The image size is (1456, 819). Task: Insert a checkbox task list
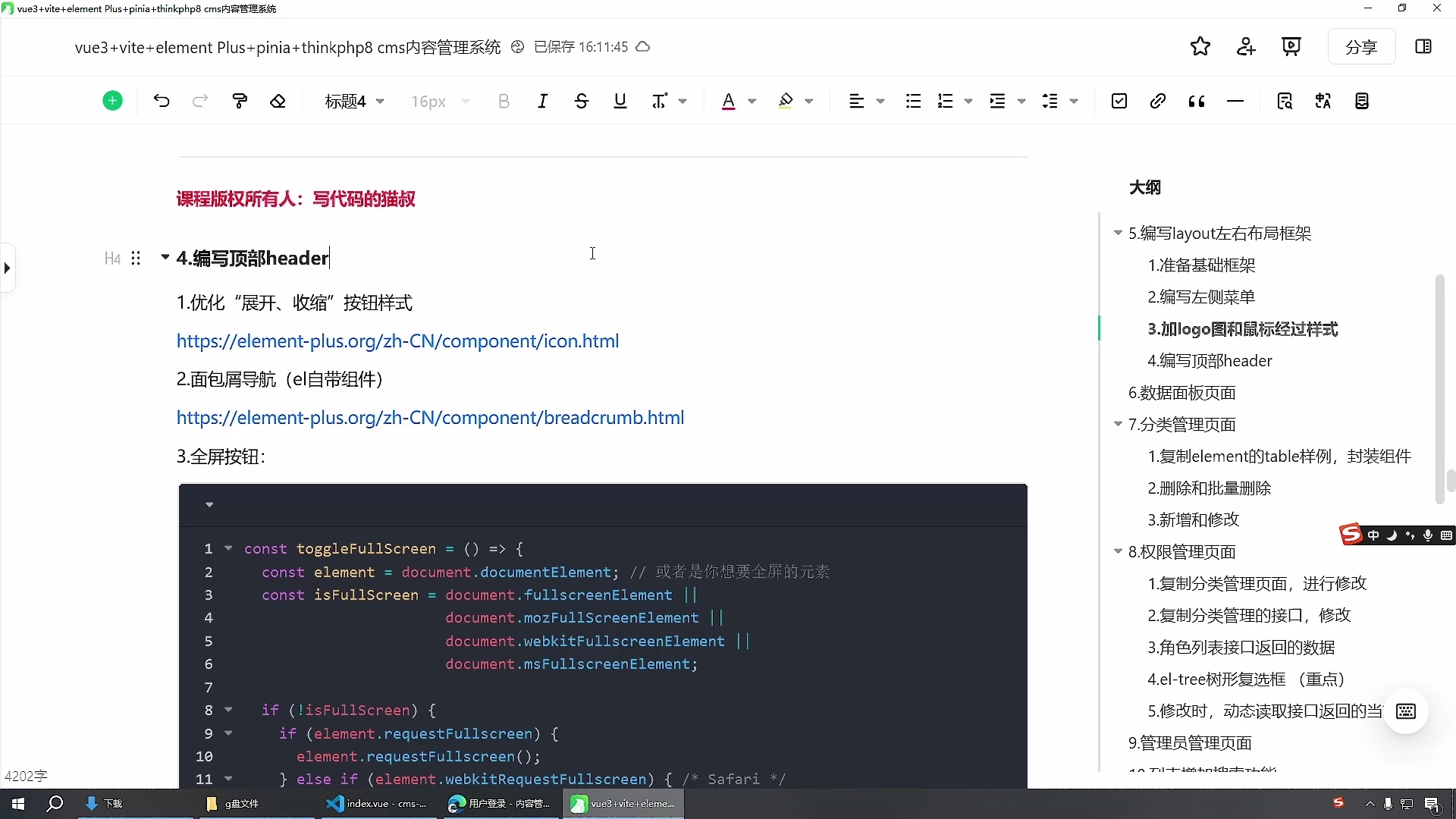[x=1119, y=101]
